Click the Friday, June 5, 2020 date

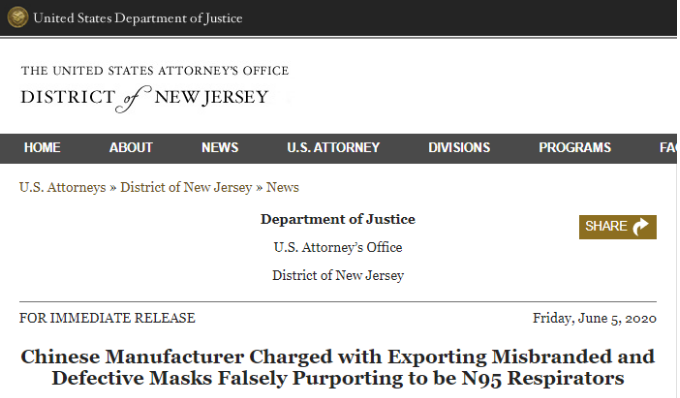click(x=595, y=318)
